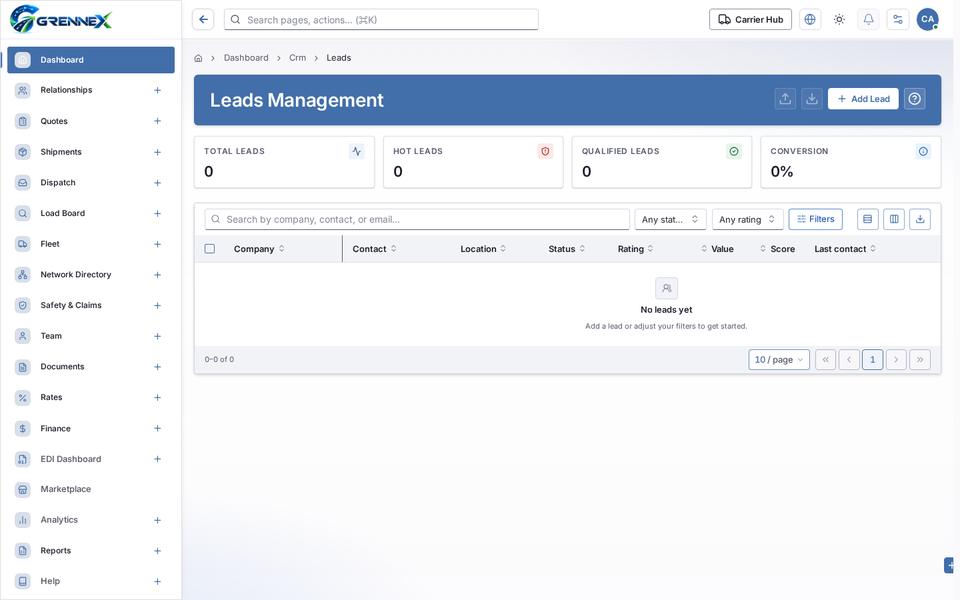Click the Add Lead button
Viewport: 960px width, 600px height.
coord(863,99)
